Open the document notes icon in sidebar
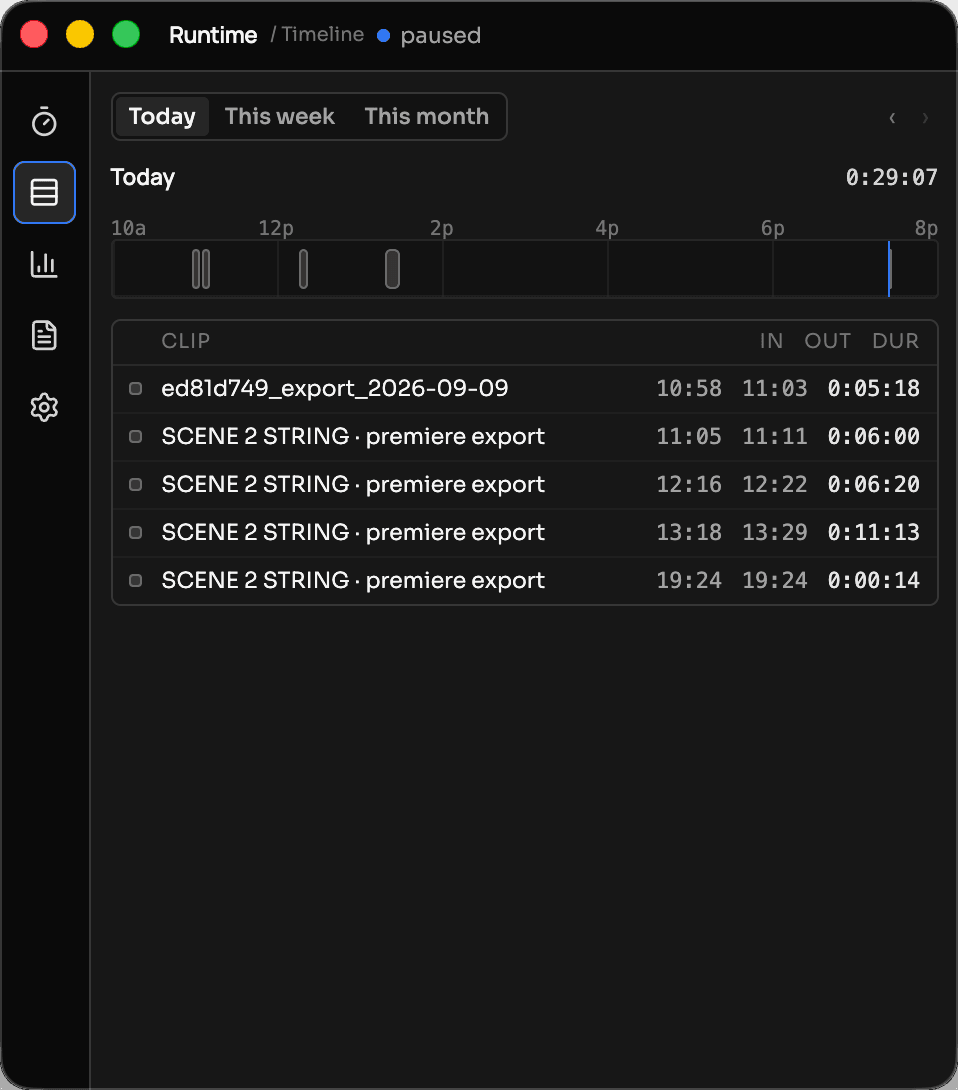The height and width of the screenshot is (1090, 958). 44,336
